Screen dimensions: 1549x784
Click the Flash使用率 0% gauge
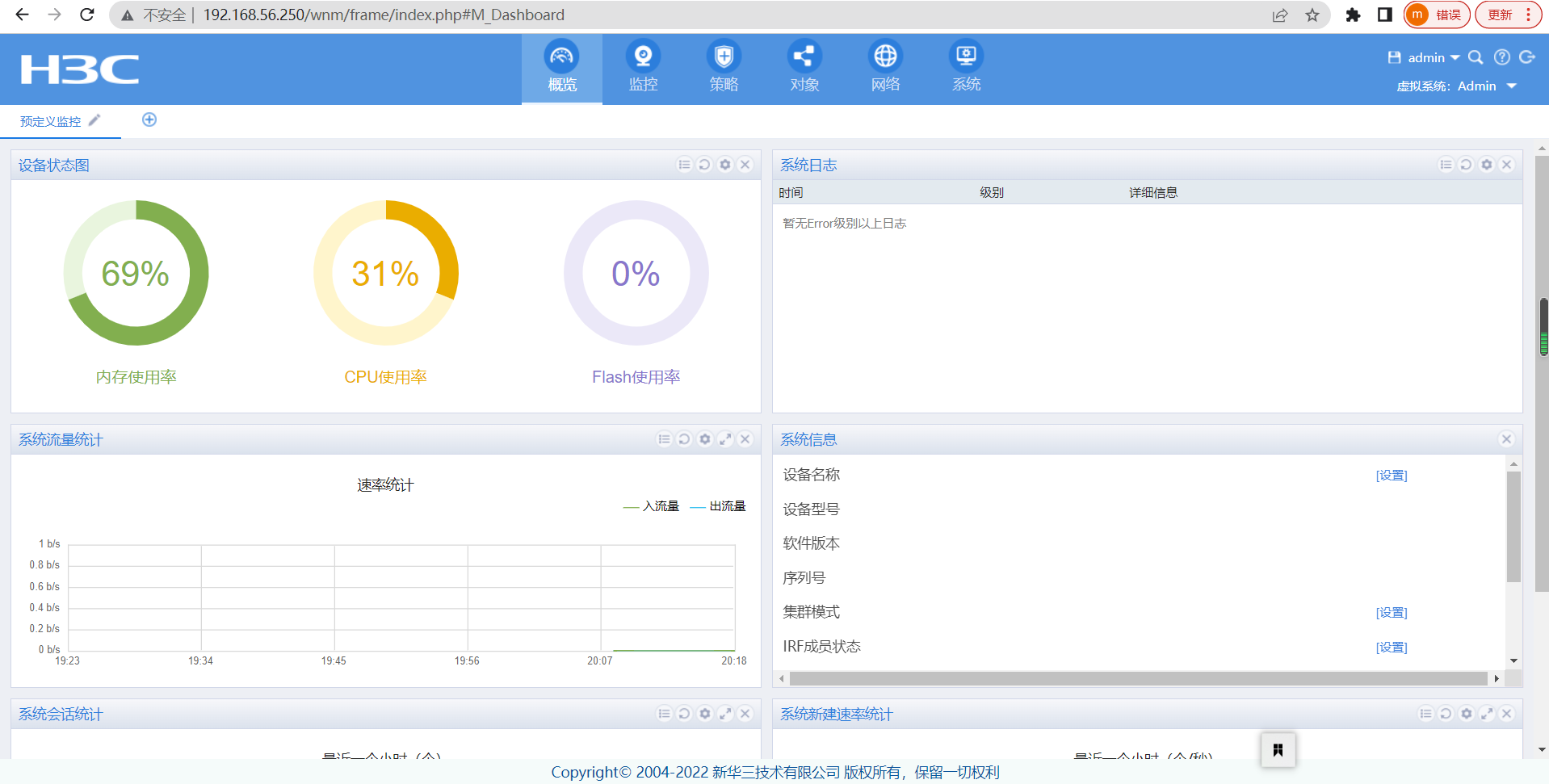coord(636,273)
